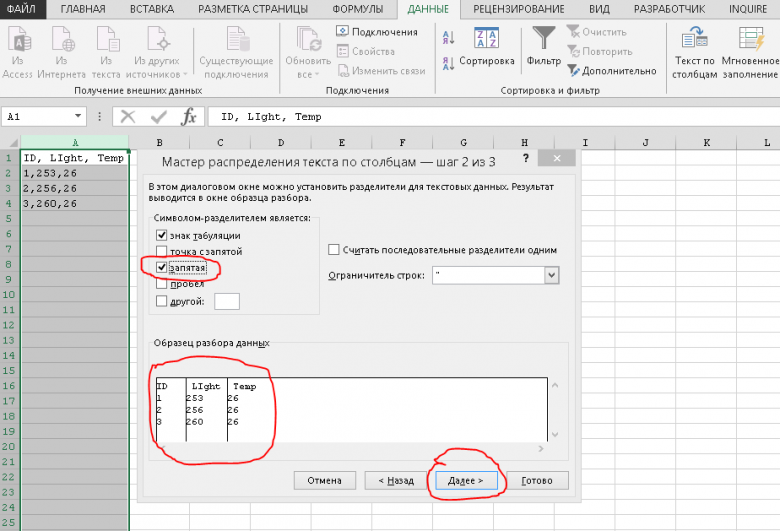The image size is (780, 531).
Task: Click the formula bar confirm checkmark icon
Action: (159, 117)
